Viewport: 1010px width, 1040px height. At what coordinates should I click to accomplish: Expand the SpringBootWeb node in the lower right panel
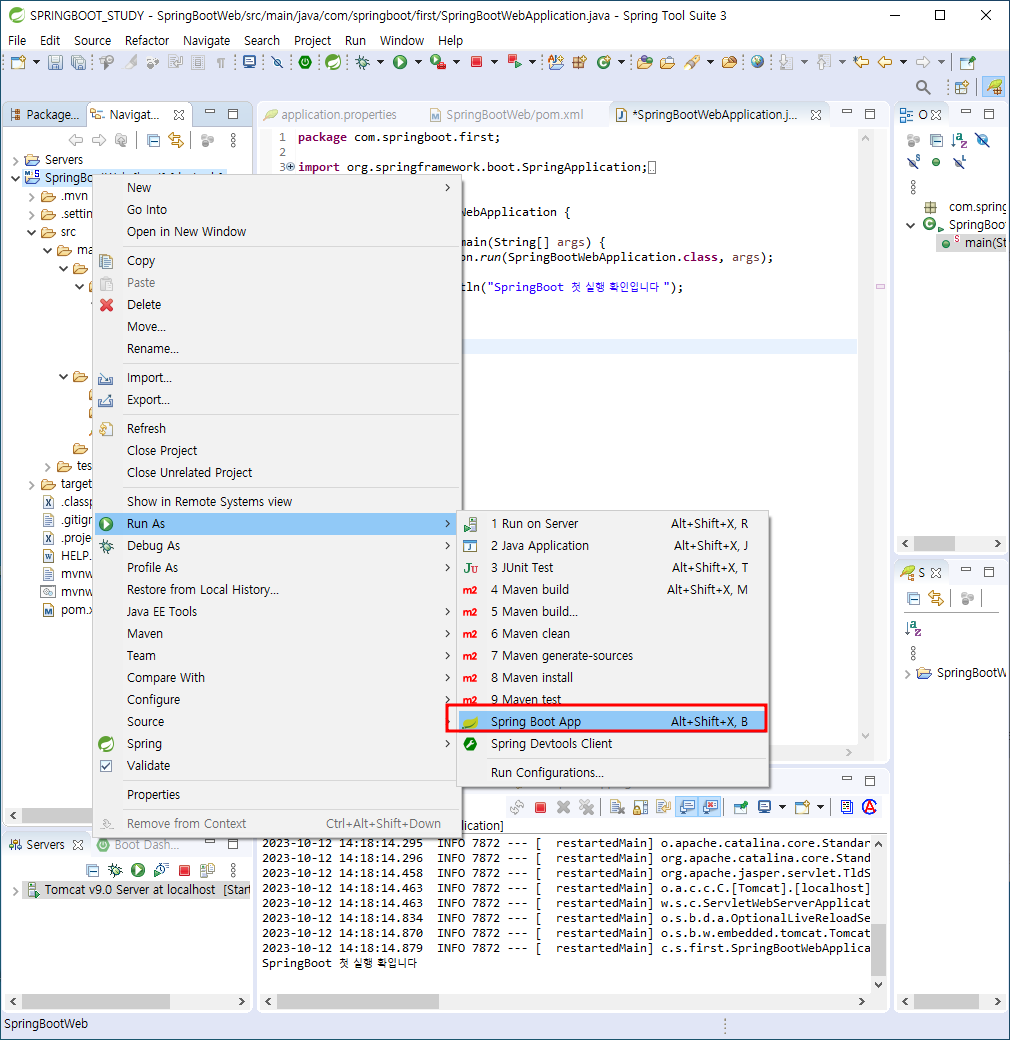click(x=907, y=674)
